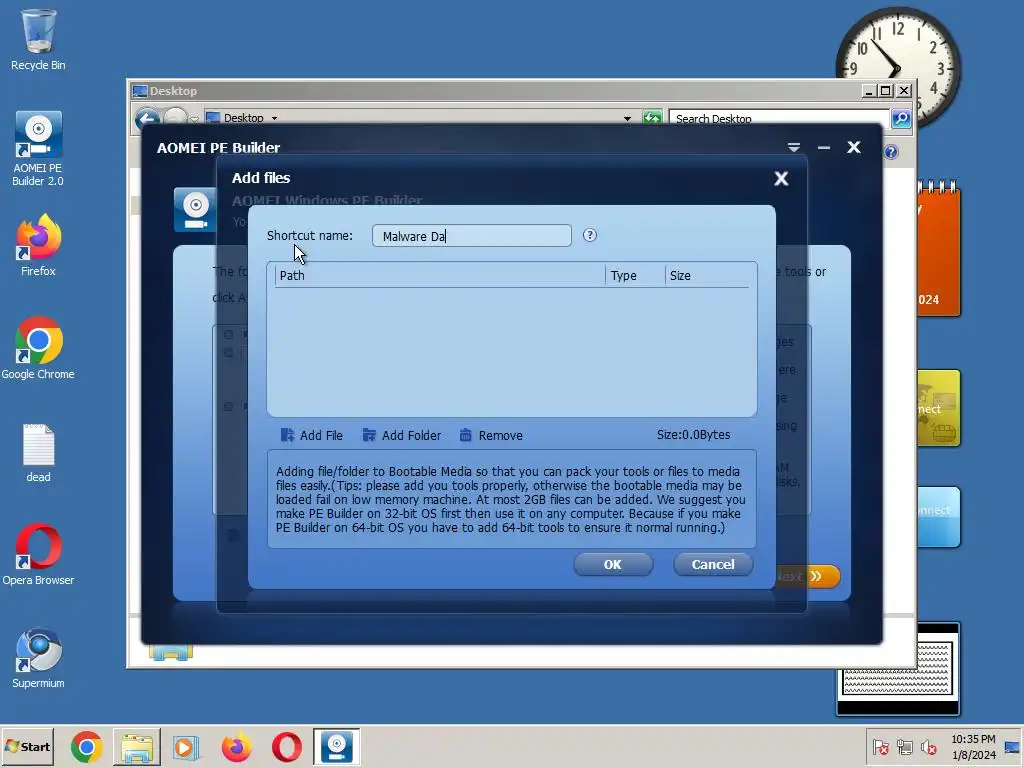
Task: Click the orange calendar gadget
Action: 939,249
